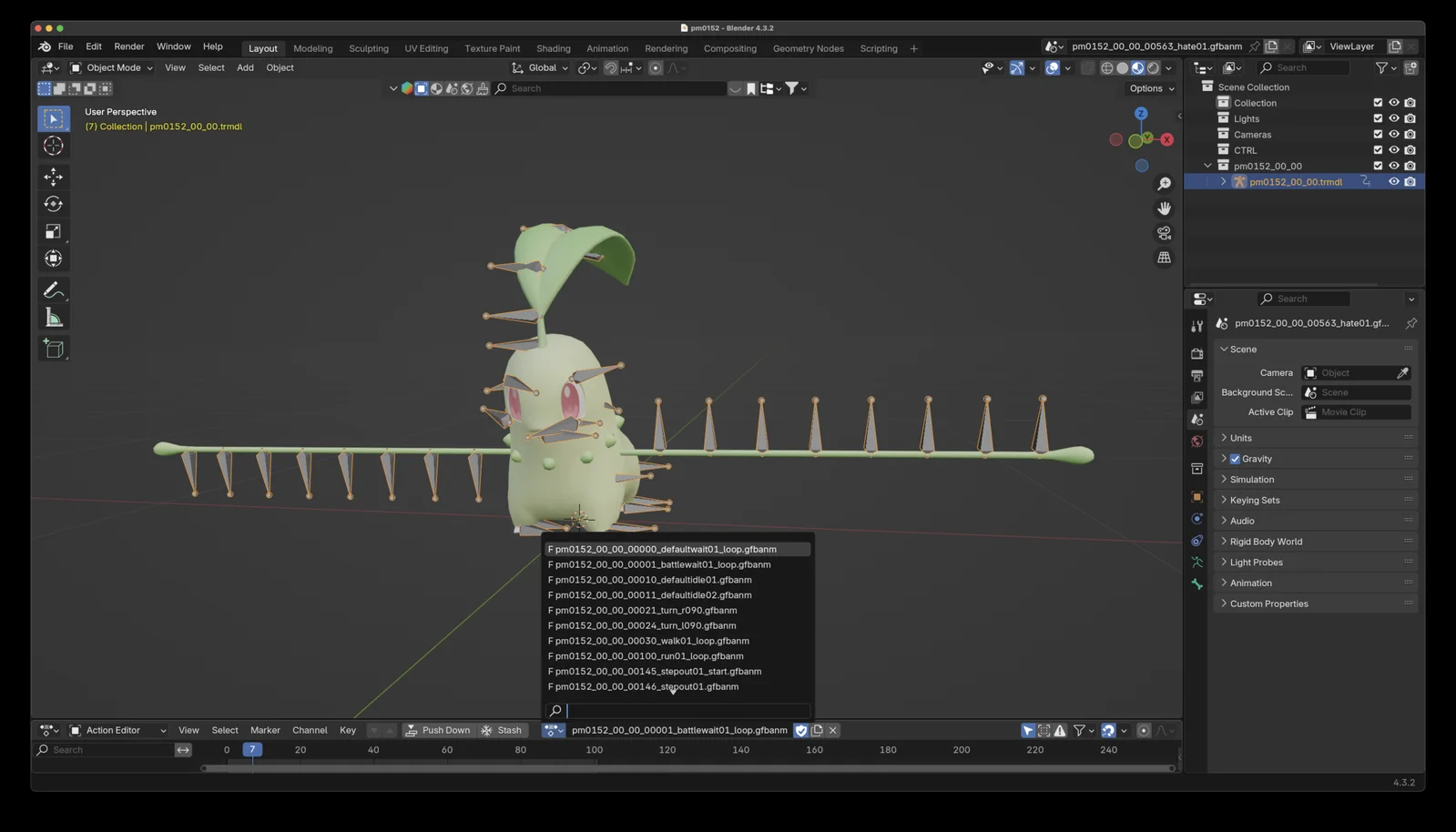Switch to the Shading workspace tab

pyautogui.click(x=553, y=48)
